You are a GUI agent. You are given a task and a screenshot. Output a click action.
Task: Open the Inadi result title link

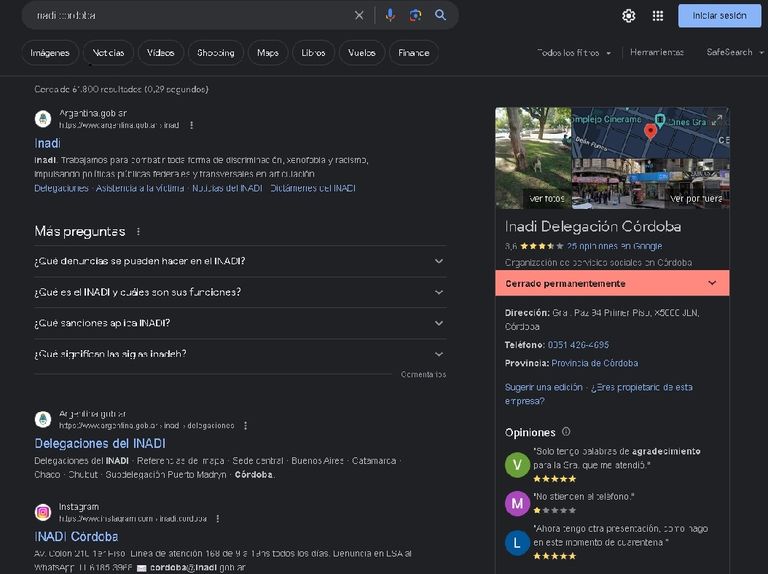tap(48, 143)
